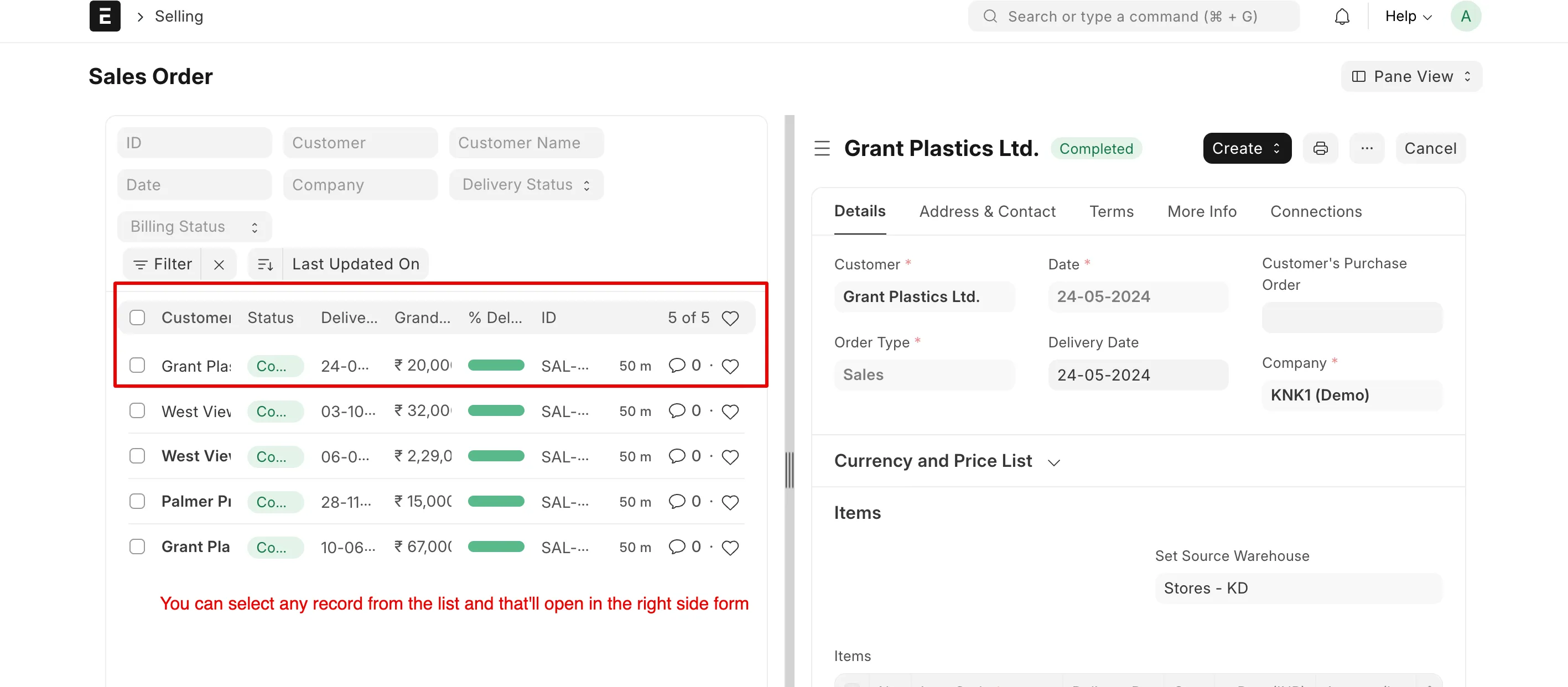This screenshot has width=1568, height=687.
Task: Click the pane divider handle
Action: [x=790, y=470]
